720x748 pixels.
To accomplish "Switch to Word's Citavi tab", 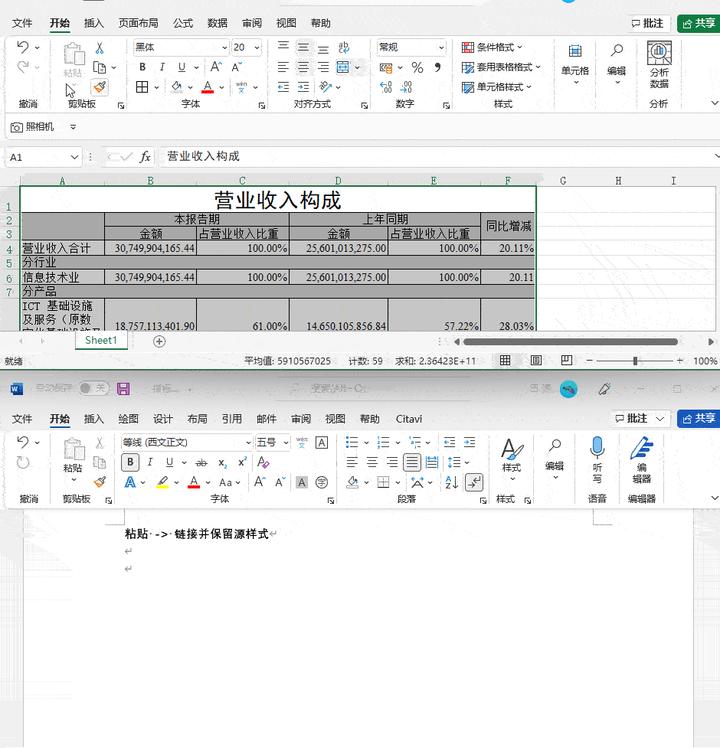I will [x=409, y=419].
